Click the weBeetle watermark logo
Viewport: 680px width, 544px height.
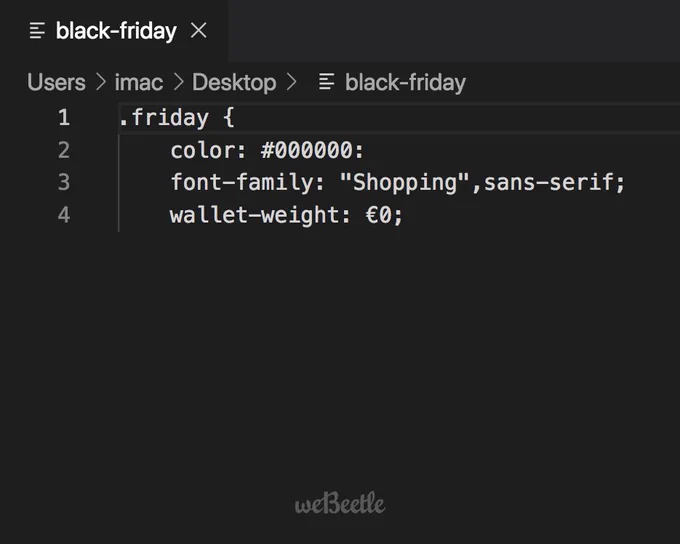click(340, 503)
